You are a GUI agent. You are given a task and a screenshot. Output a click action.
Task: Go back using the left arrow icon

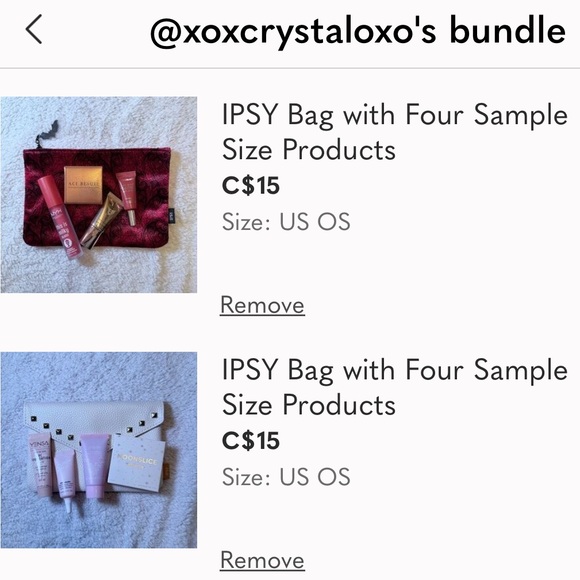tap(34, 29)
